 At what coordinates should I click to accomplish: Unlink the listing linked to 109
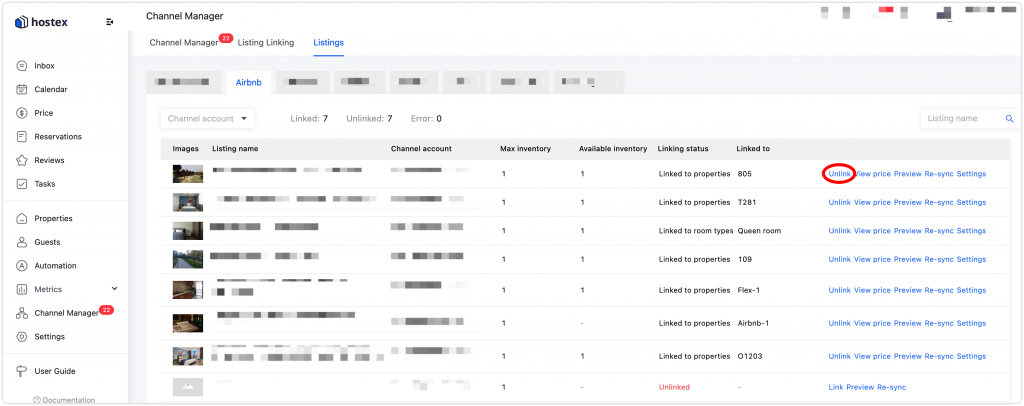point(839,259)
